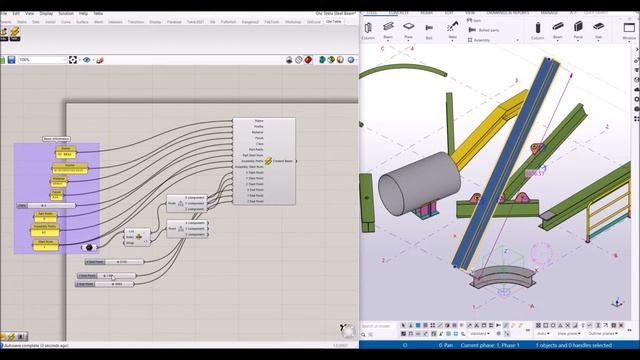Image resolution: width=640 pixels, height=360 pixels.
Task: Click the sketch pen icon in Grasshopper toolbar
Action: pyautogui.click(x=100, y=60)
